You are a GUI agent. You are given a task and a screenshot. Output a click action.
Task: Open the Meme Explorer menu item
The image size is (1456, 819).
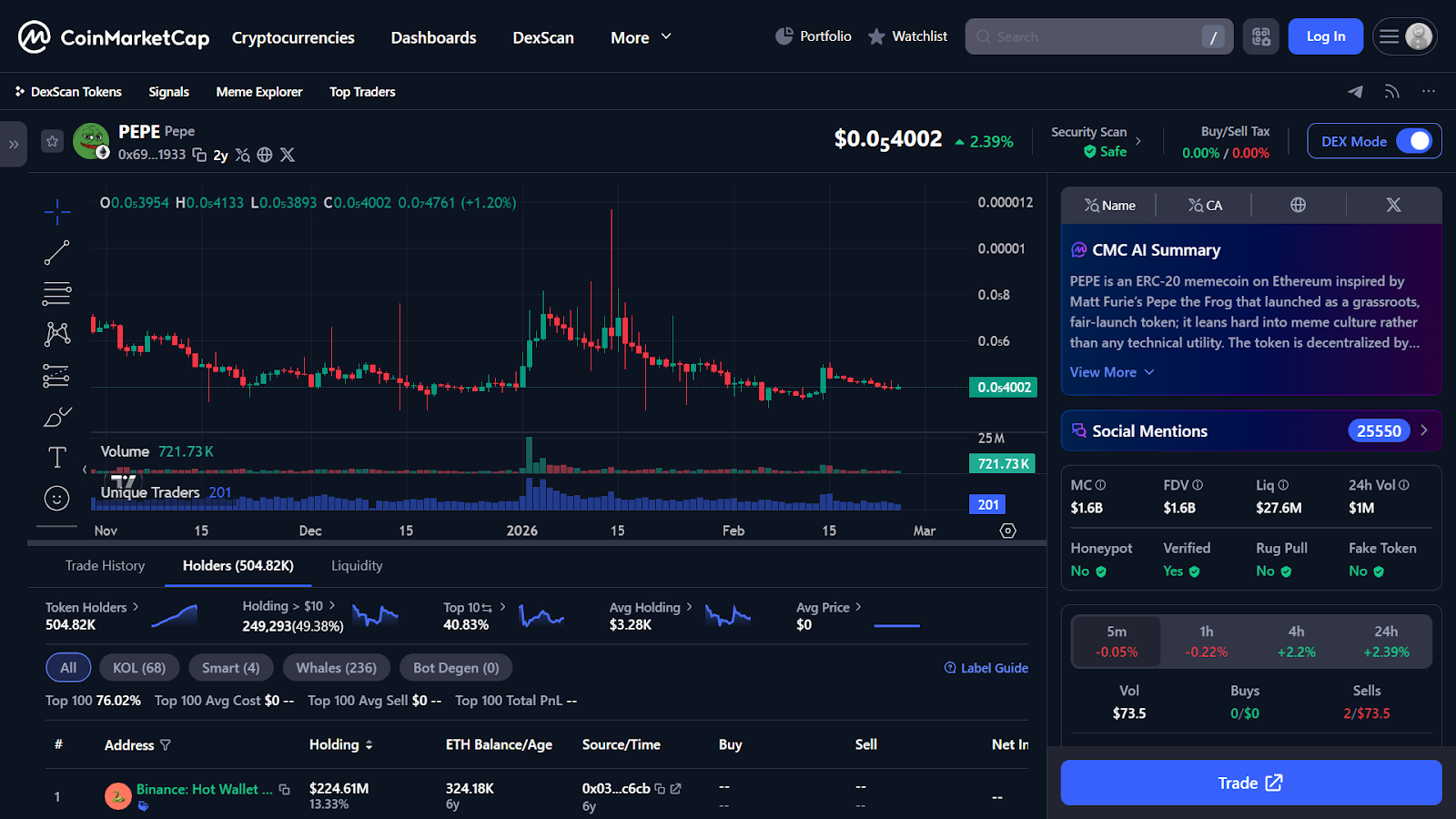tap(258, 91)
